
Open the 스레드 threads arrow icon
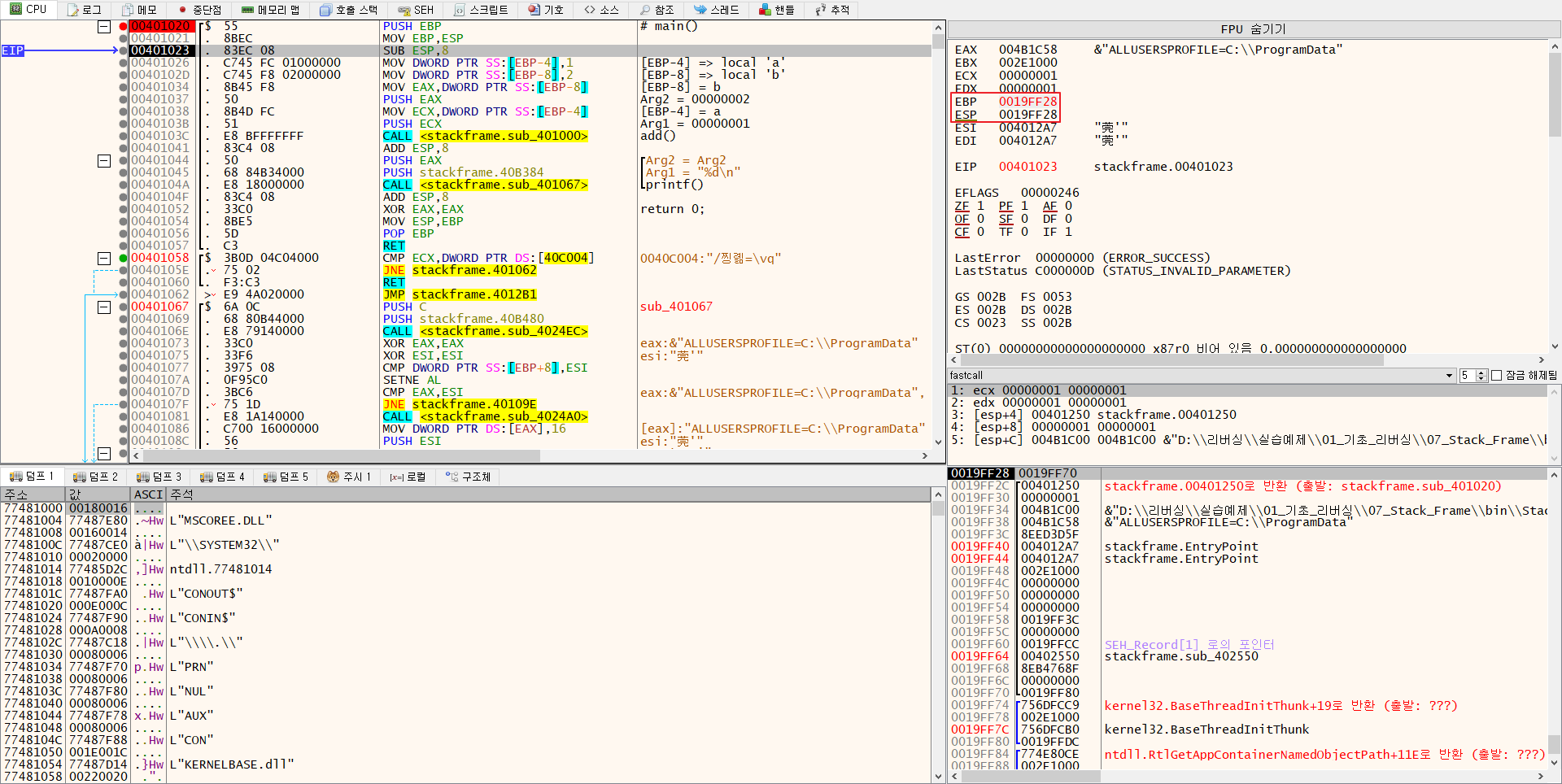point(700,10)
